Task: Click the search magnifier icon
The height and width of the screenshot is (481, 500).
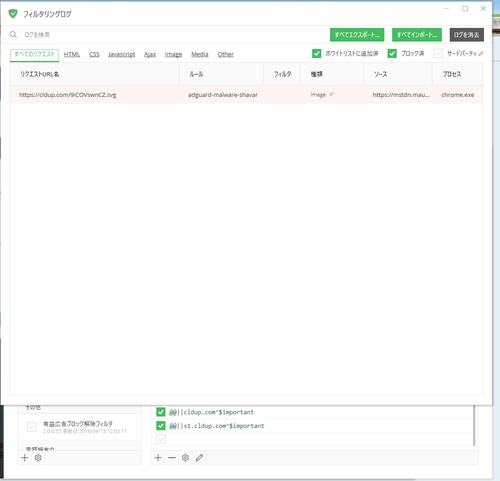Action: [x=13, y=34]
